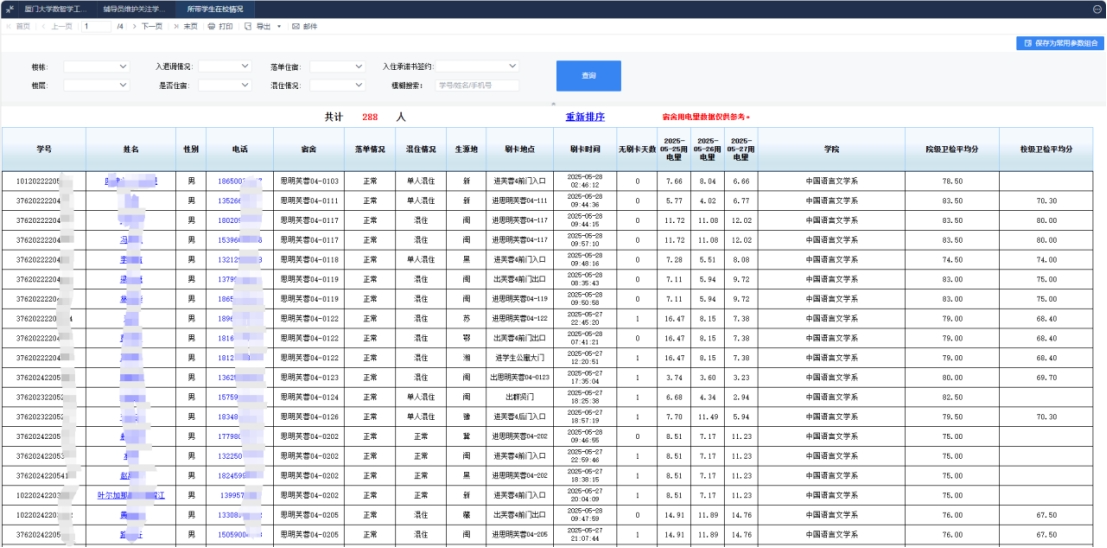Viewport: 1107px width, 548px height.
Task: Expand the 入退调情况 dropdown
Action: click(223, 67)
